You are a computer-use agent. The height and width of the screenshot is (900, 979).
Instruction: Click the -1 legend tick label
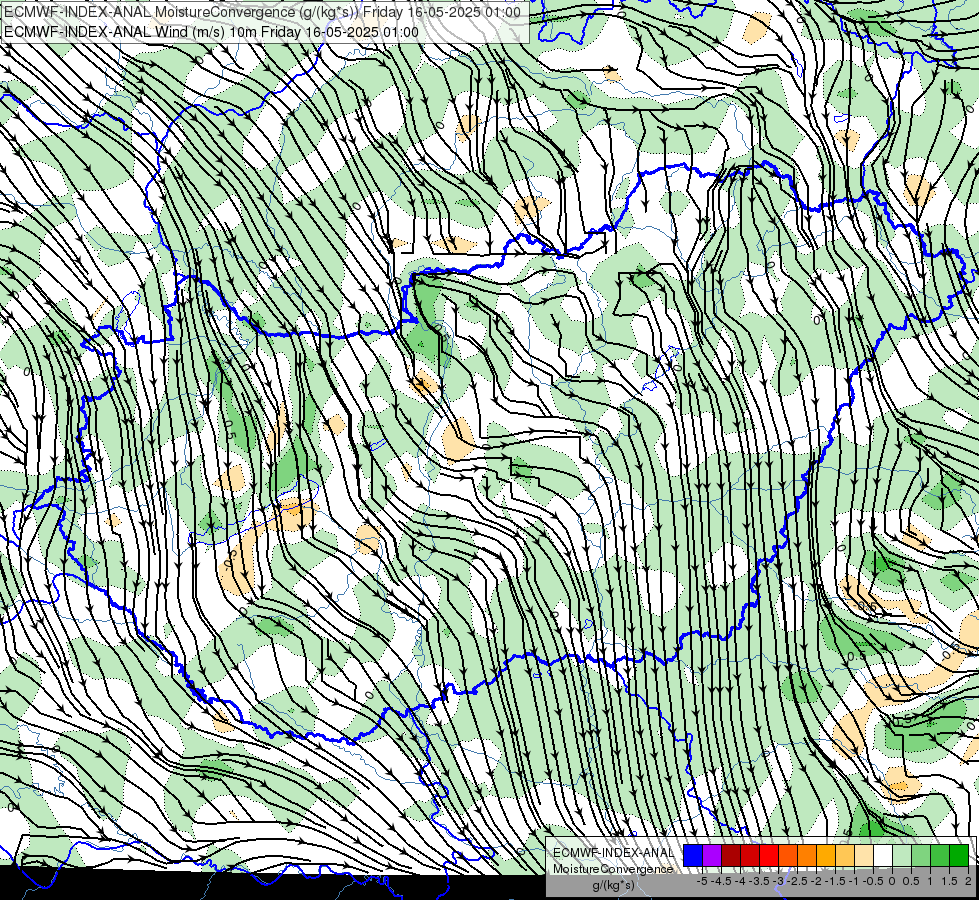pyautogui.click(x=854, y=881)
